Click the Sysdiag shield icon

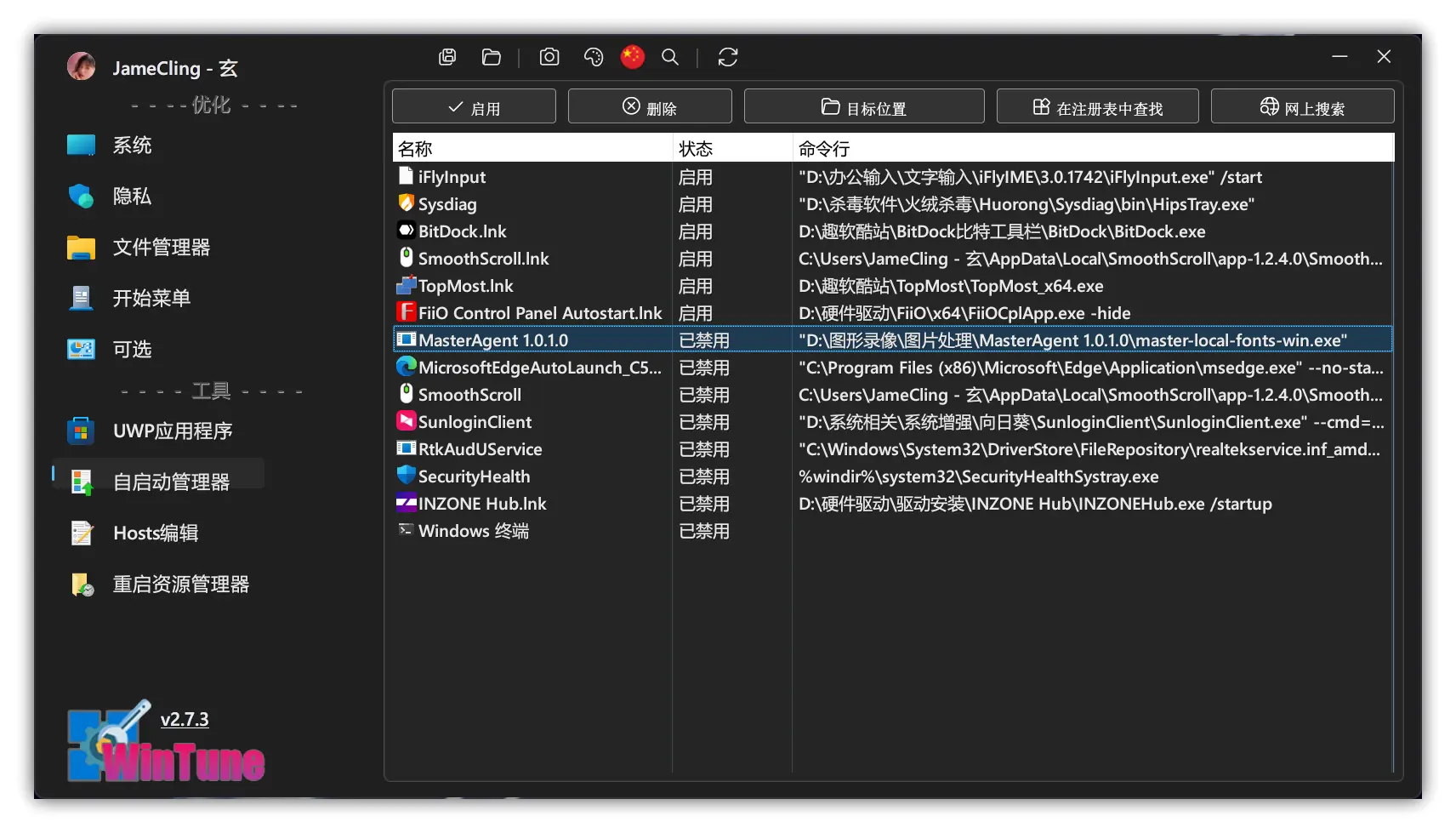click(x=407, y=203)
